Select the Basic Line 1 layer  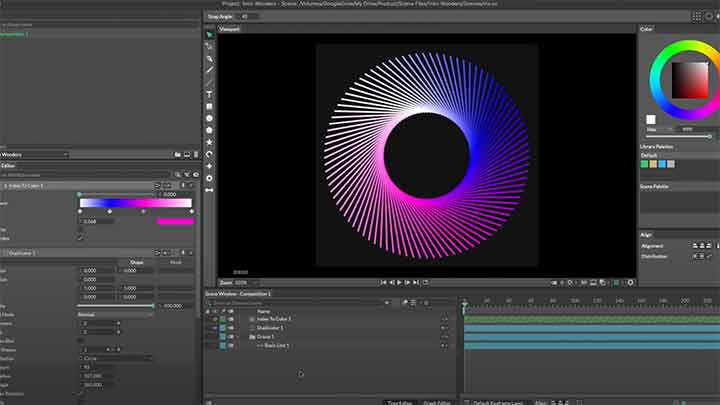[x=277, y=345]
